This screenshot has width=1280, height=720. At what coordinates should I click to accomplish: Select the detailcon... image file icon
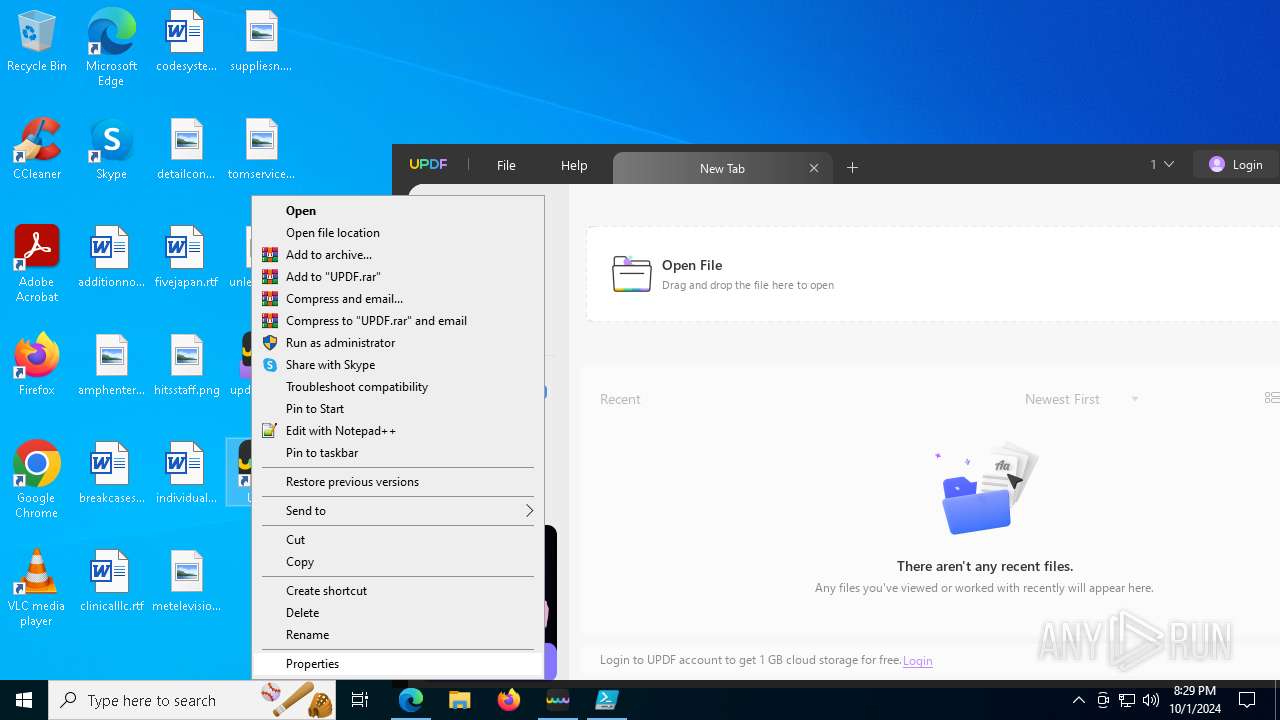pyautogui.click(x=186, y=150)
